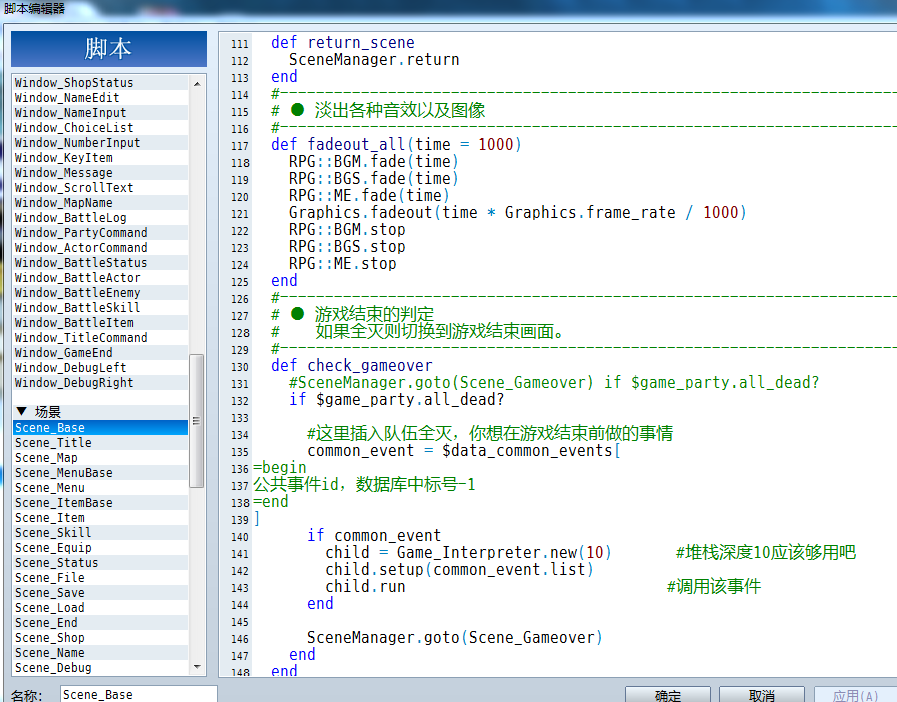Viewport: 897px width, 702px height.
Task: Open the Window_BattleLog script
Action: click(x=100, y=217)
